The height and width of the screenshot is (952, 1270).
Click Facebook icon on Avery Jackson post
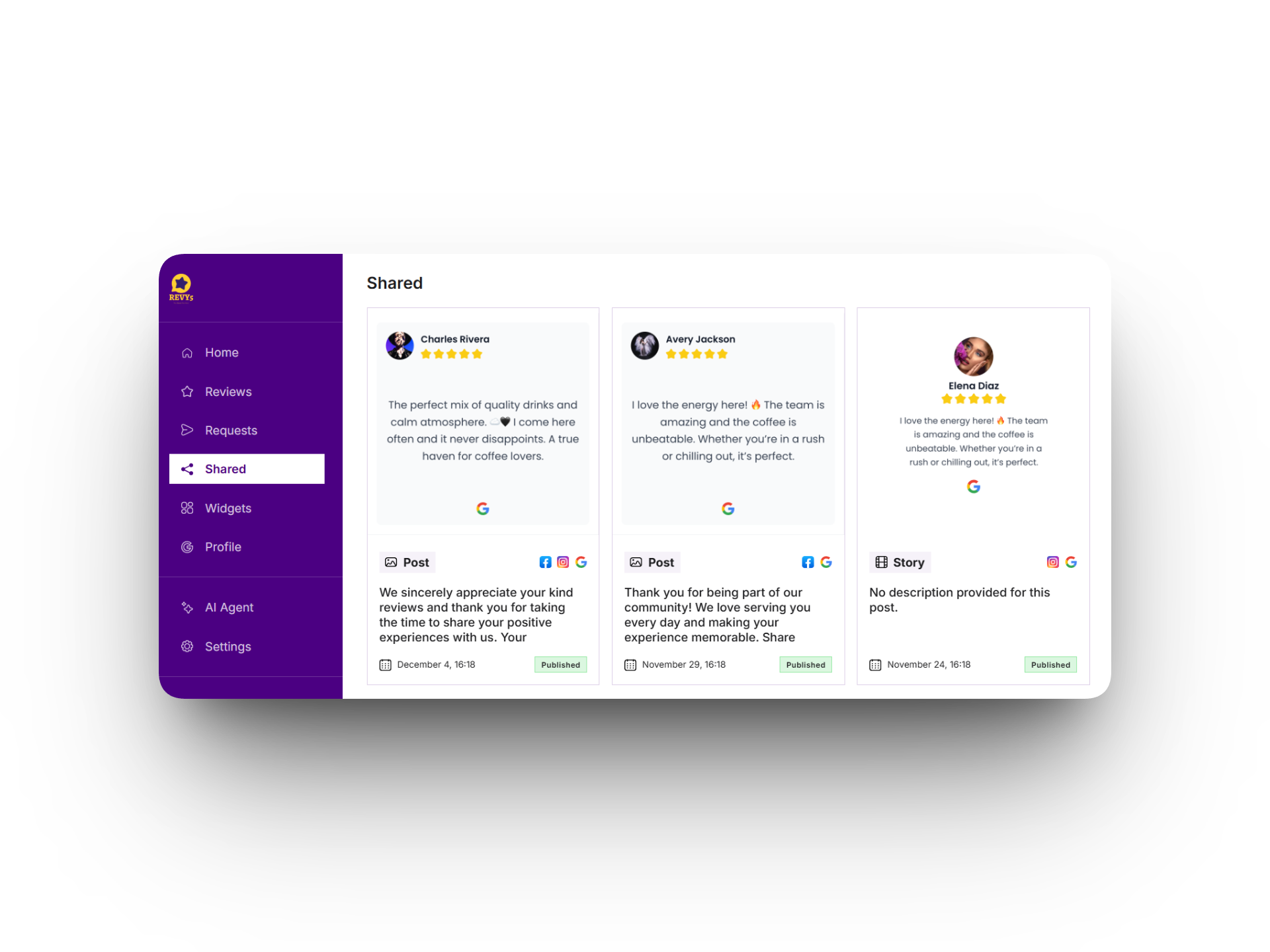tap(808, 562)
